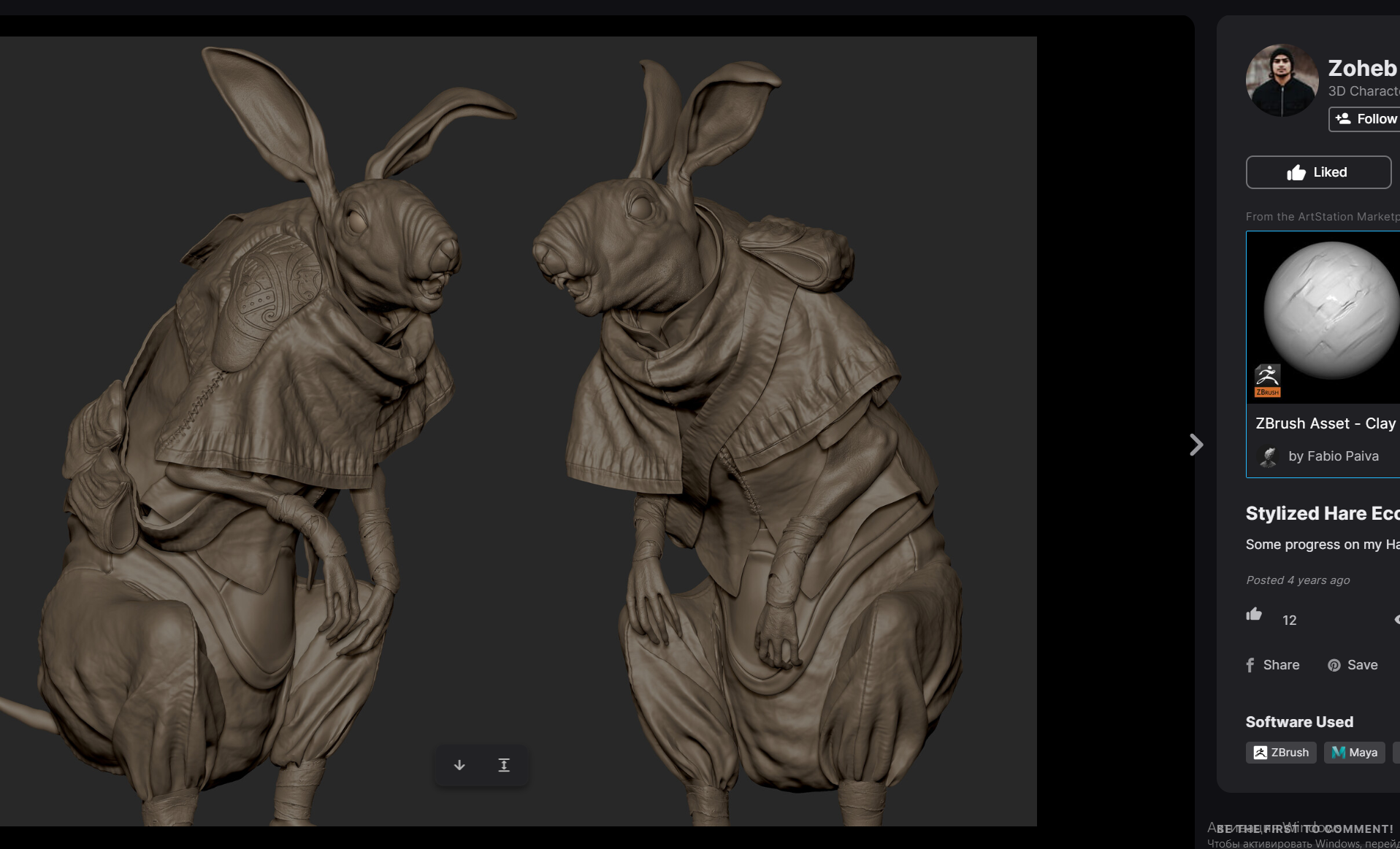This screenshot has width=1400, height=849.
Task: Save artwork to Pinterest
Action: (x=1353, y=665)
